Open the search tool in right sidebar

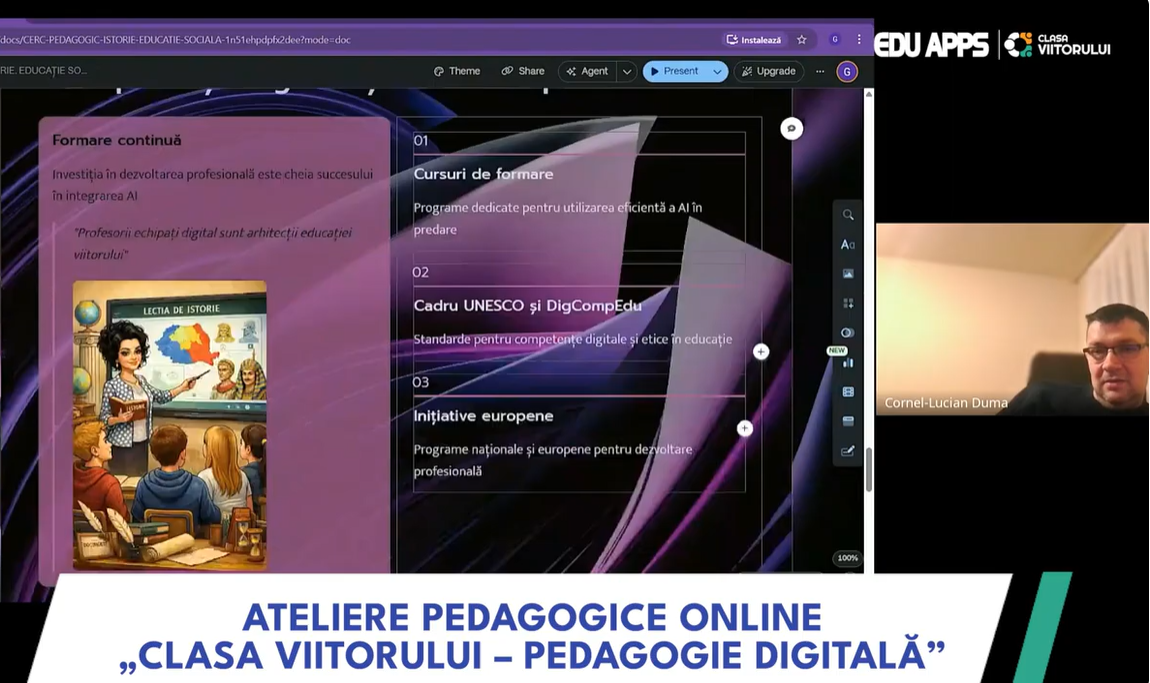click(848, 215)
